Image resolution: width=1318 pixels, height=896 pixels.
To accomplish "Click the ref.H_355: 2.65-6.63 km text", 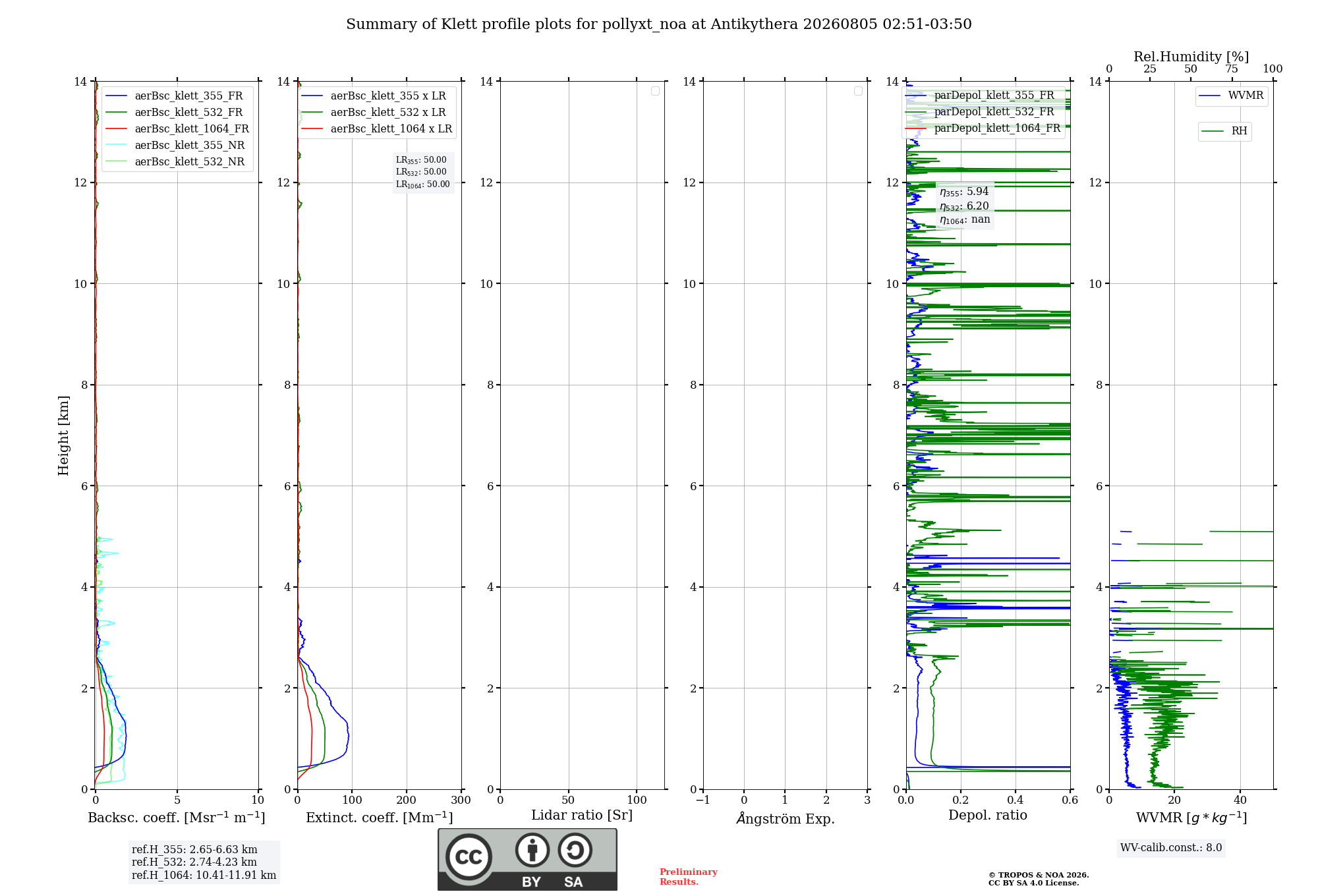I will [x=194, y=850].
